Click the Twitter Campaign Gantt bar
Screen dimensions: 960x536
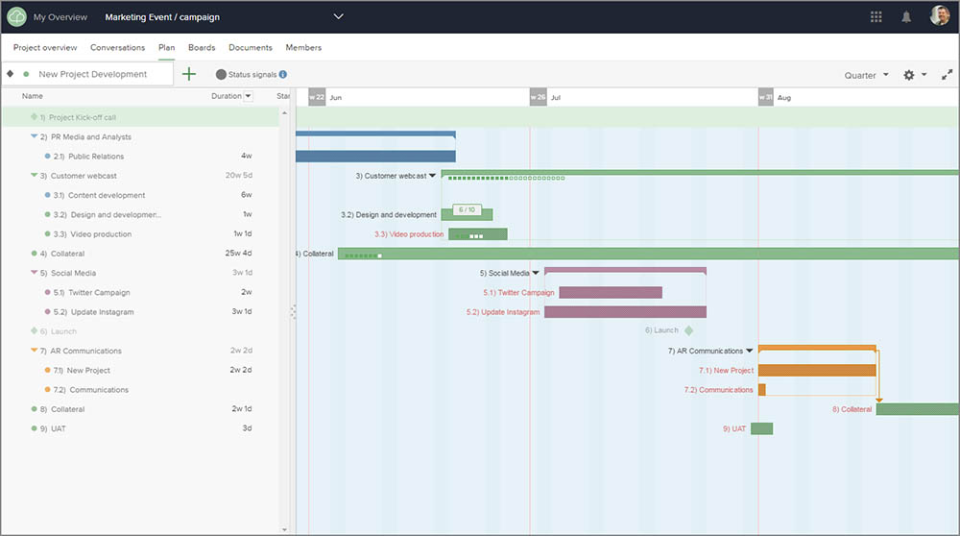point(610,293)
